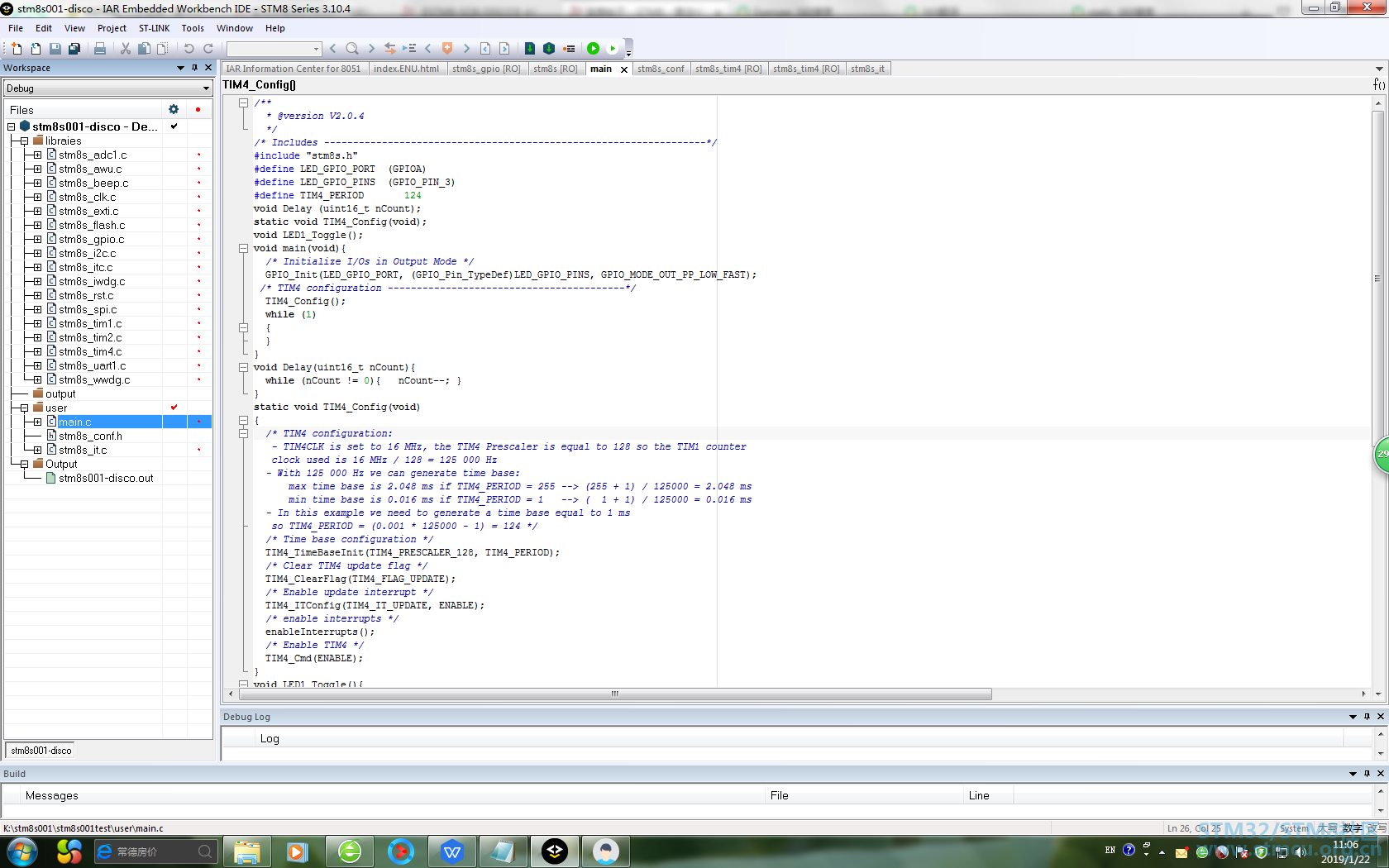
Task: Open the Build panel menu arrow
Action: [1353, 774]
